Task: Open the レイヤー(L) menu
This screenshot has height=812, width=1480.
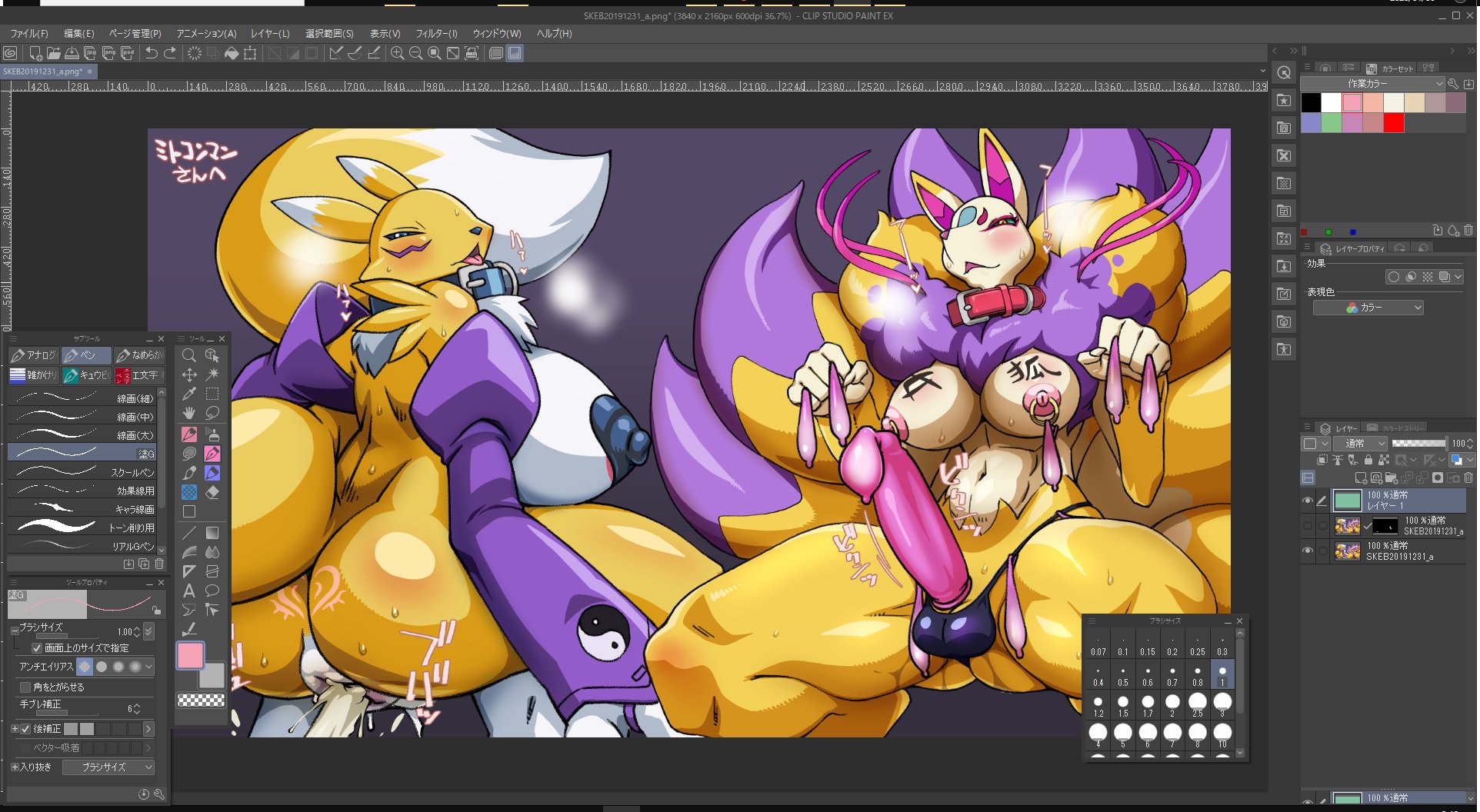Action: 270,34
